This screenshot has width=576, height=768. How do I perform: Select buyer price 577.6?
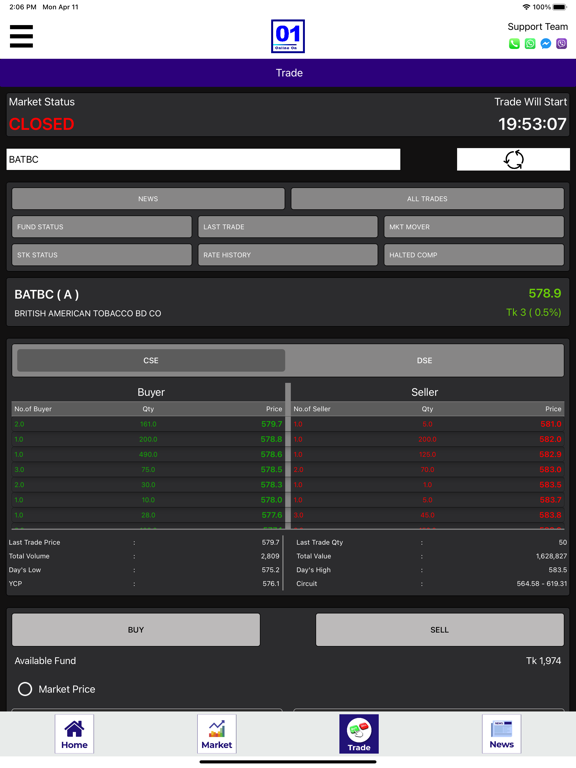tap(272, 515)
